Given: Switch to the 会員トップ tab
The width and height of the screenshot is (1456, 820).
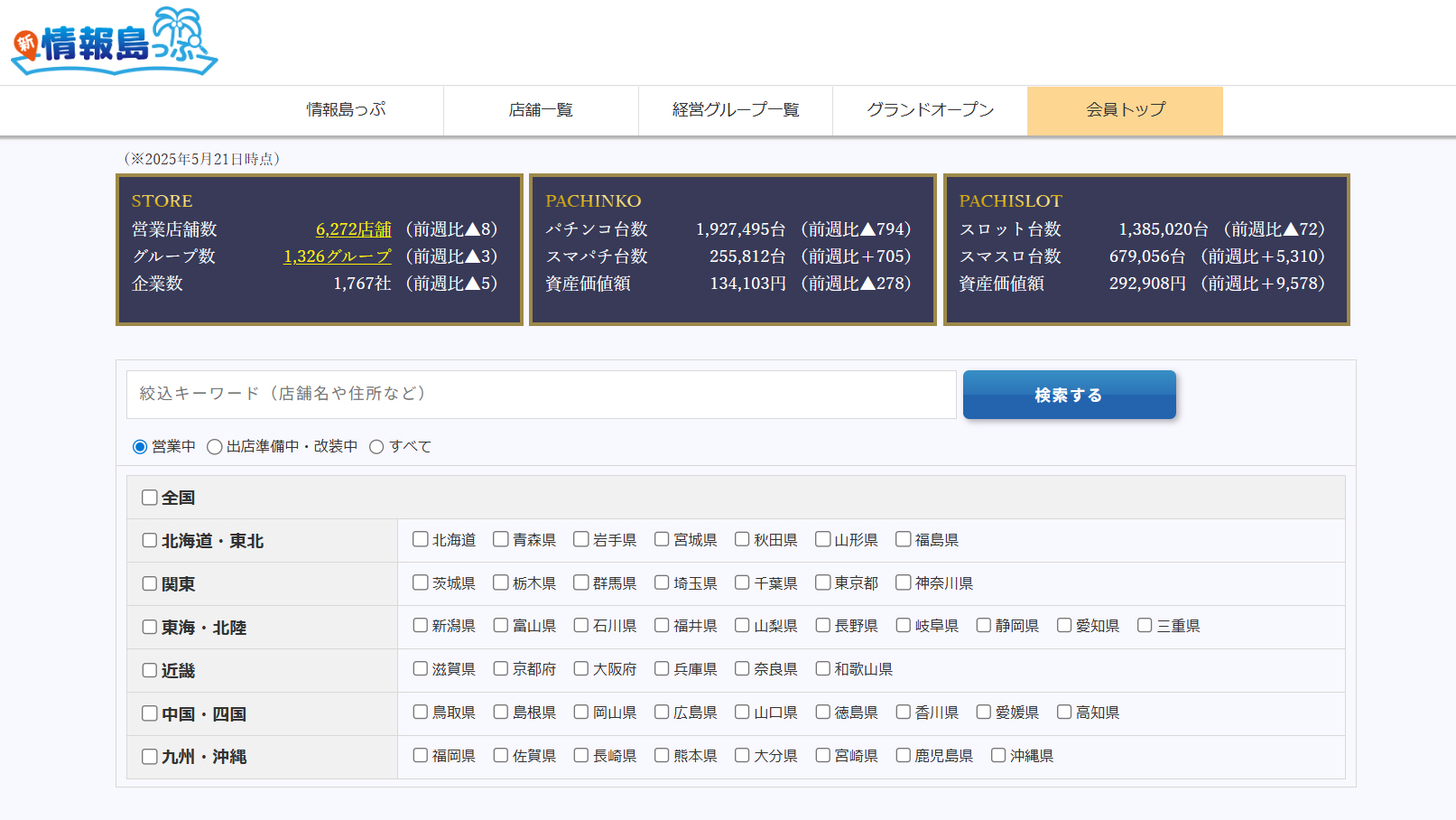Looking at the screenshot, I should click(x=1125, y=110).
